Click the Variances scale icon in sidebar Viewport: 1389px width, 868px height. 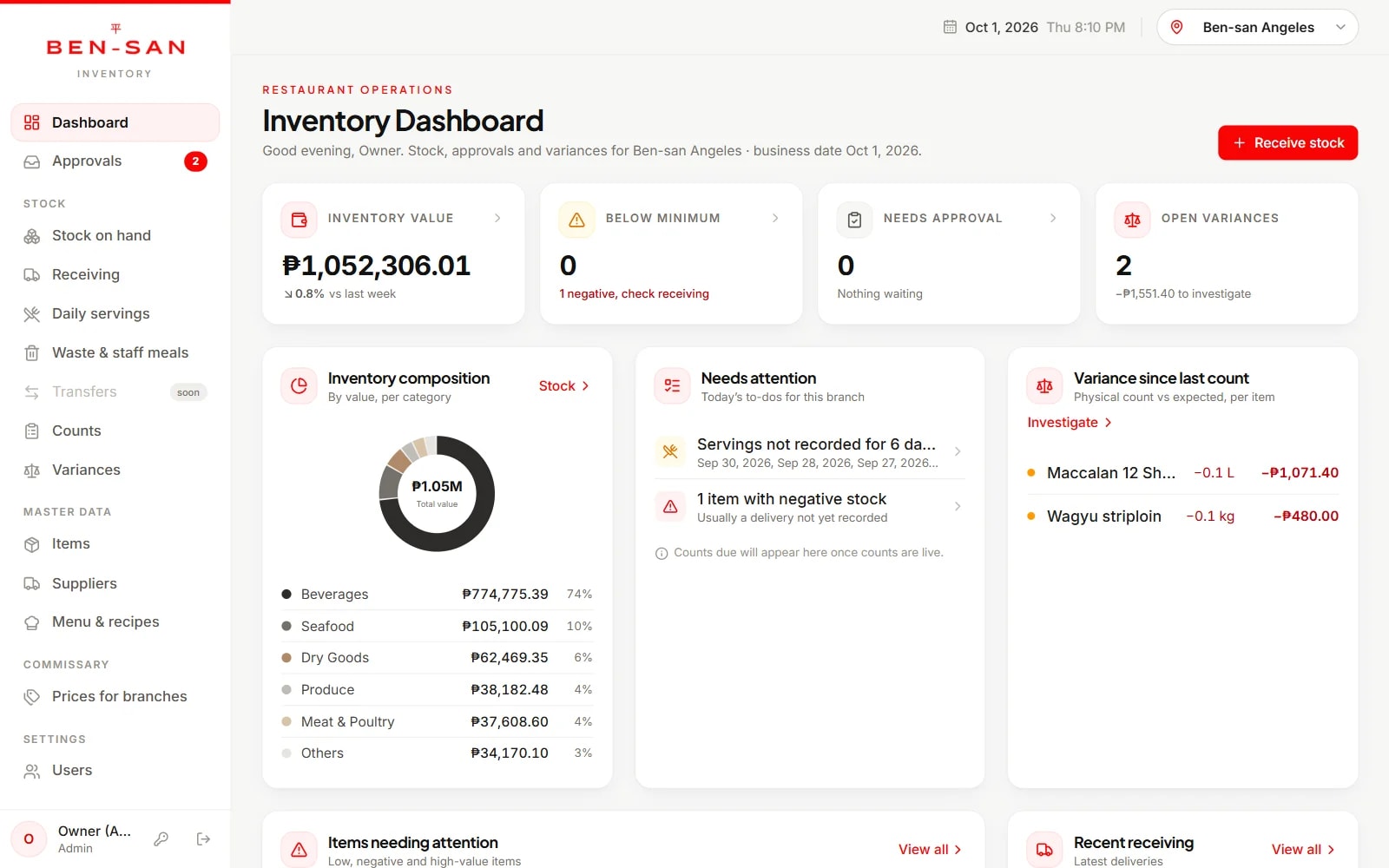pos(32,470)
